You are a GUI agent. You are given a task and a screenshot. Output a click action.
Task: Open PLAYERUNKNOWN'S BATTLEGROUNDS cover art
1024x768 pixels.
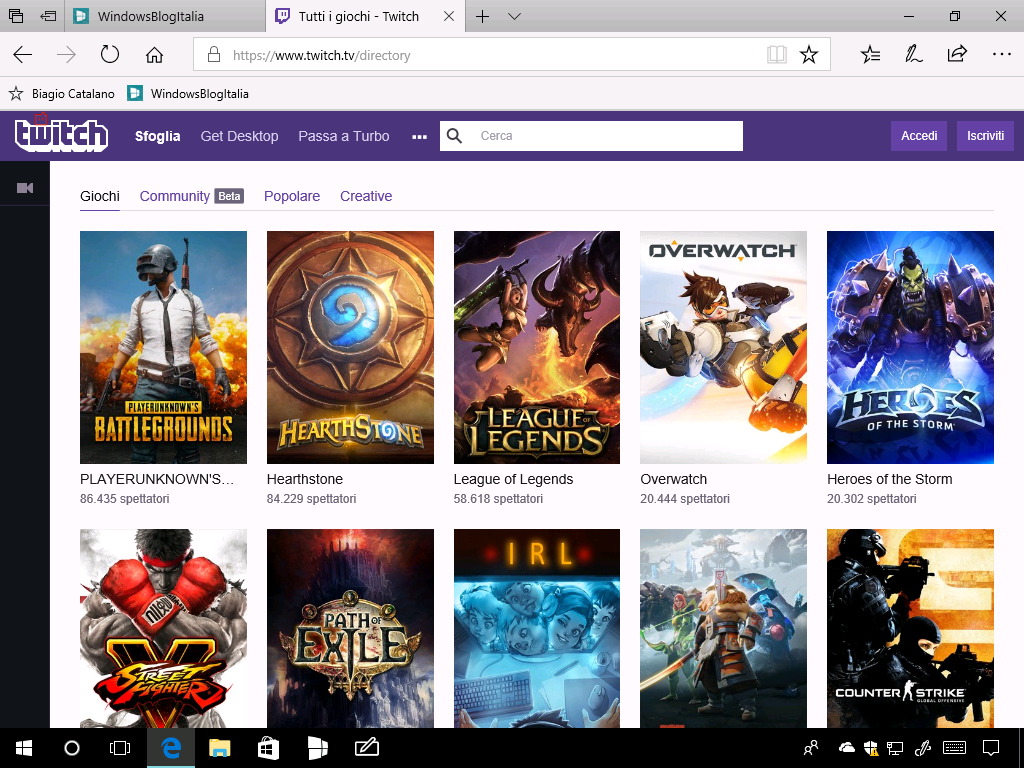(x=163, y=347)
